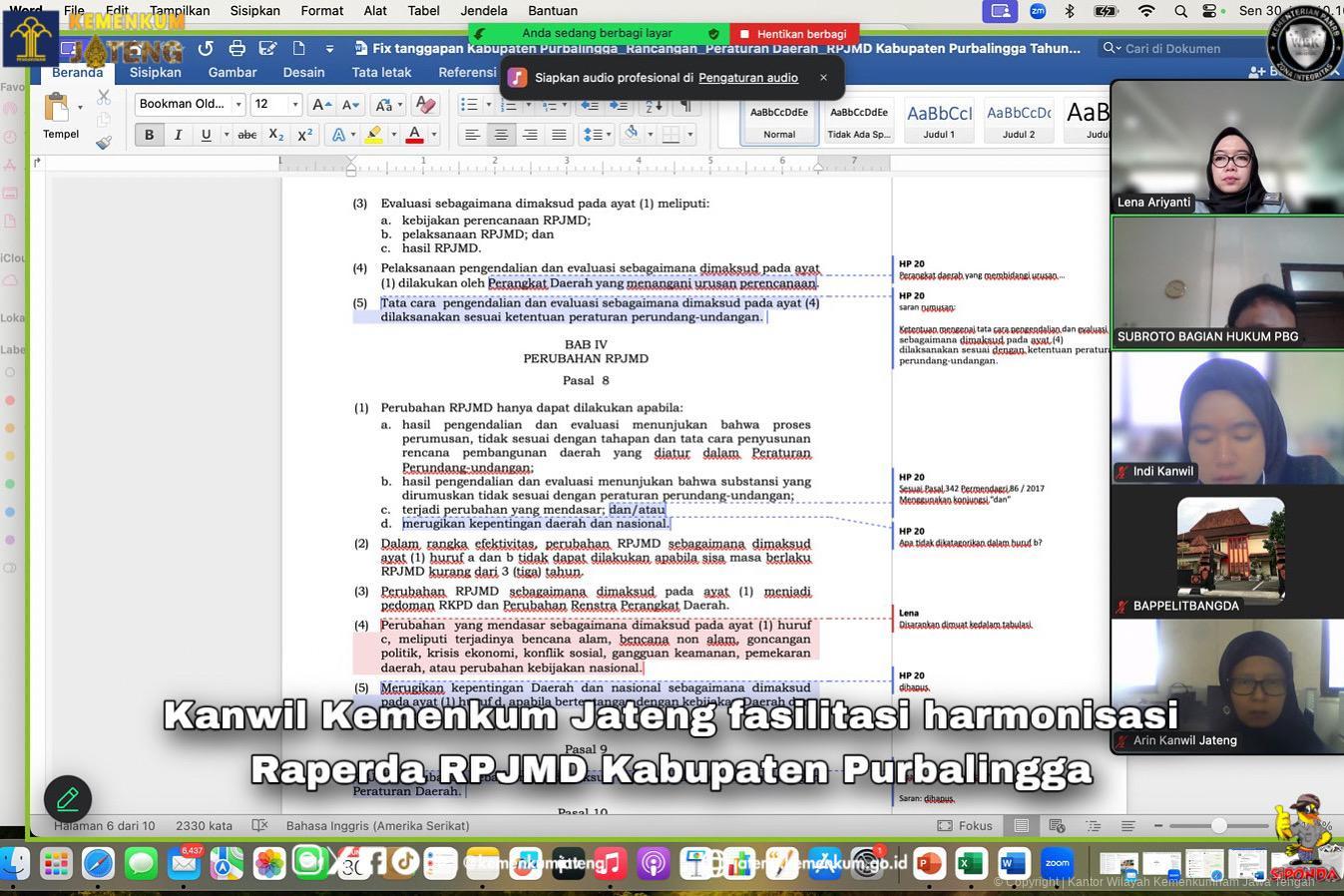Switch to the Sisipkan ribbon tab
This screenshot has height=896, width=1344.
tap(155, 72)
